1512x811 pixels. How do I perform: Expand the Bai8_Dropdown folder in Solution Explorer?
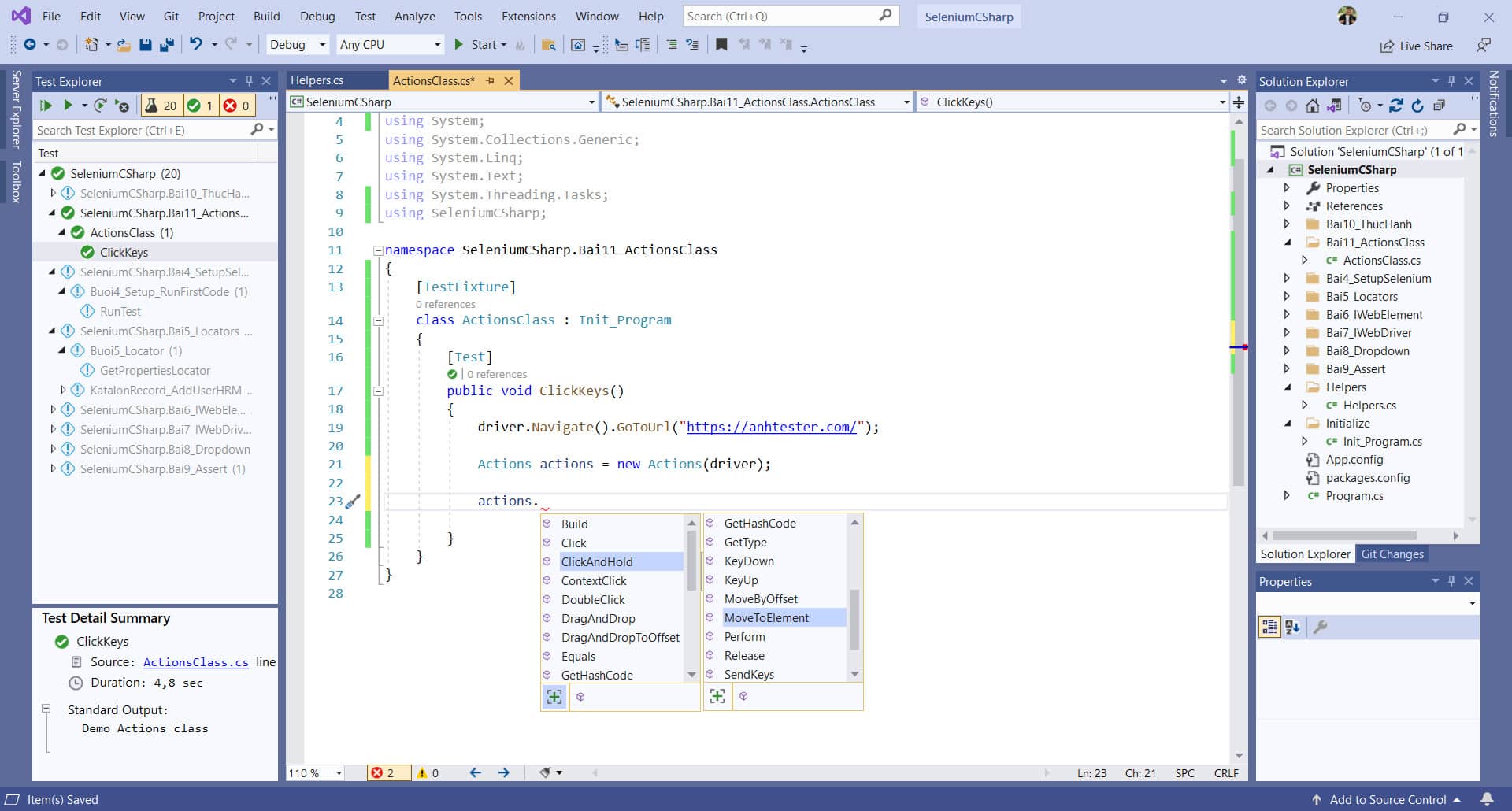(x=1287, y=351)
